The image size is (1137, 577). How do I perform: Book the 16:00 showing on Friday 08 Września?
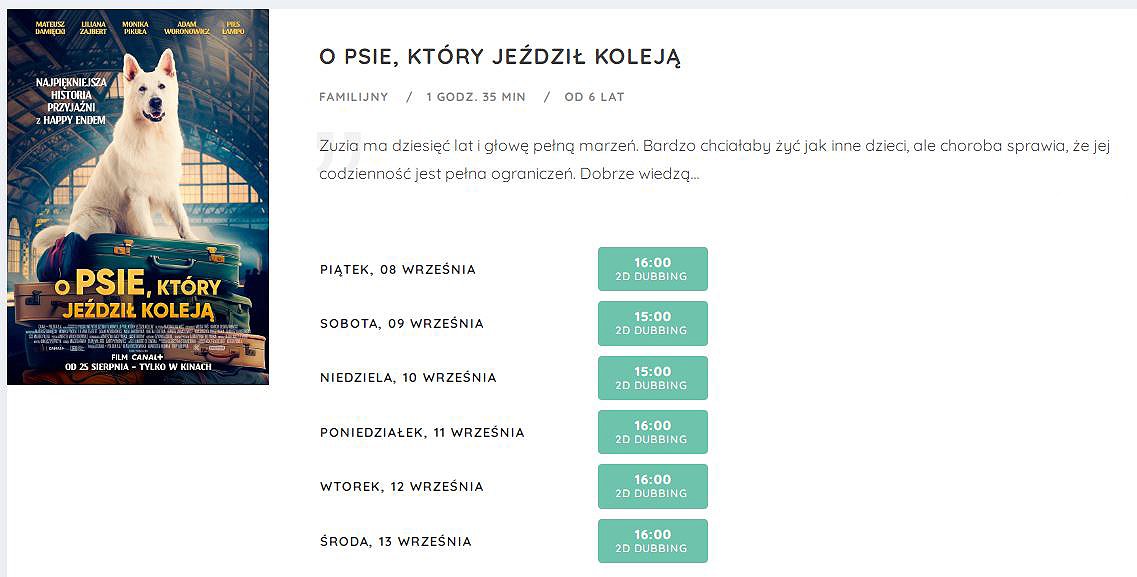point(653,269)
